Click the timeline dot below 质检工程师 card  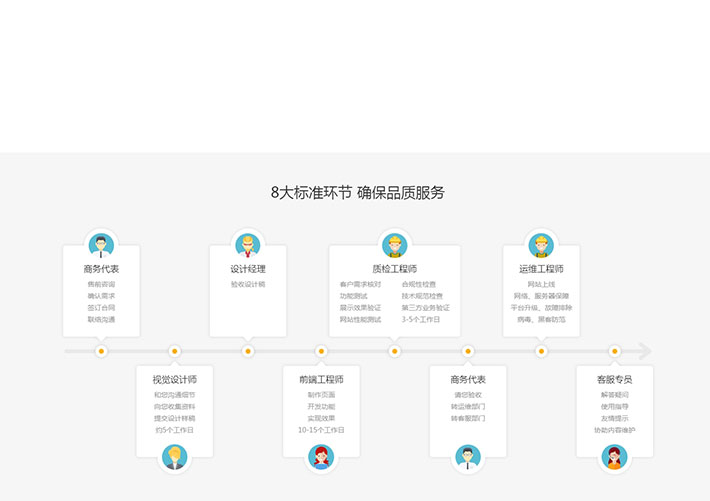[x=394, y=351]
